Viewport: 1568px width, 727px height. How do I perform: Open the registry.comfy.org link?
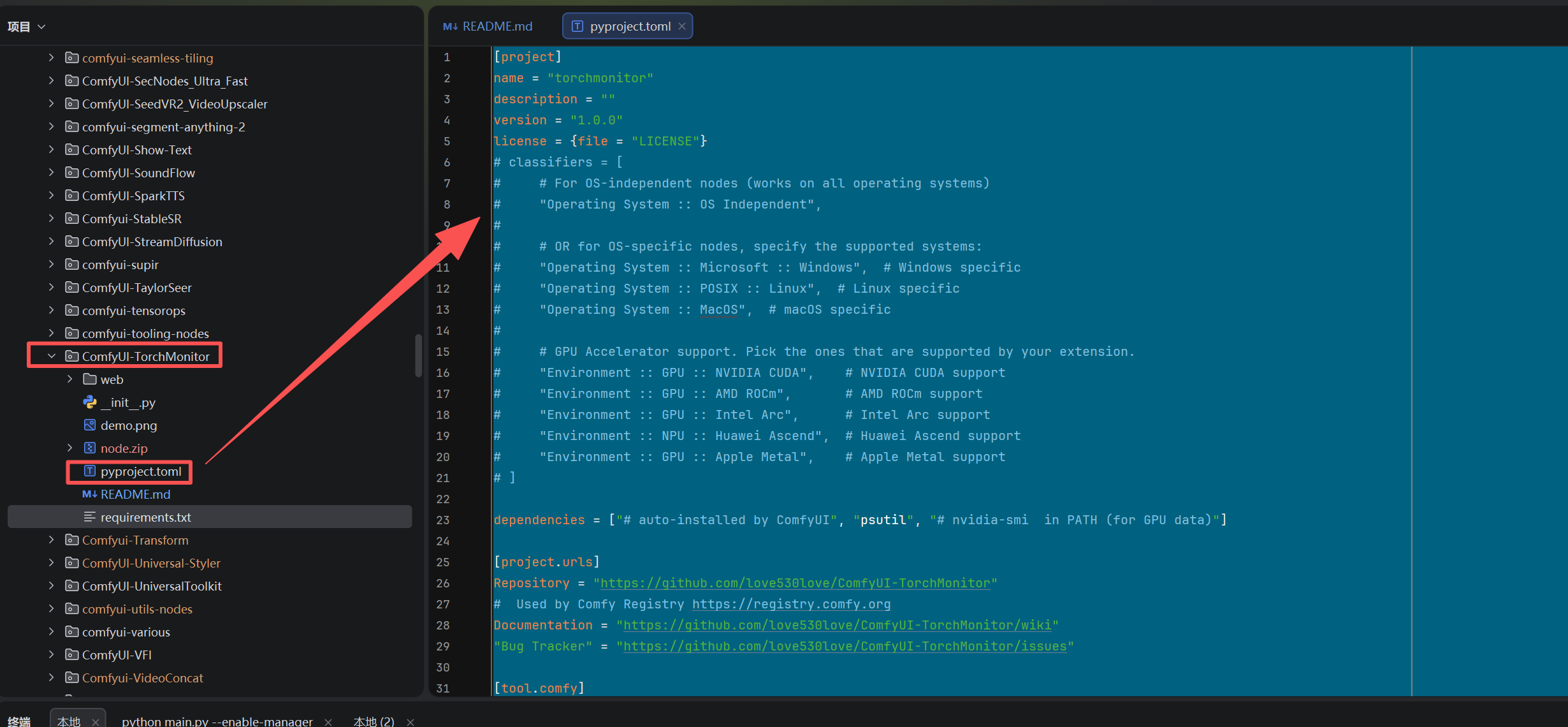[791, 604]
